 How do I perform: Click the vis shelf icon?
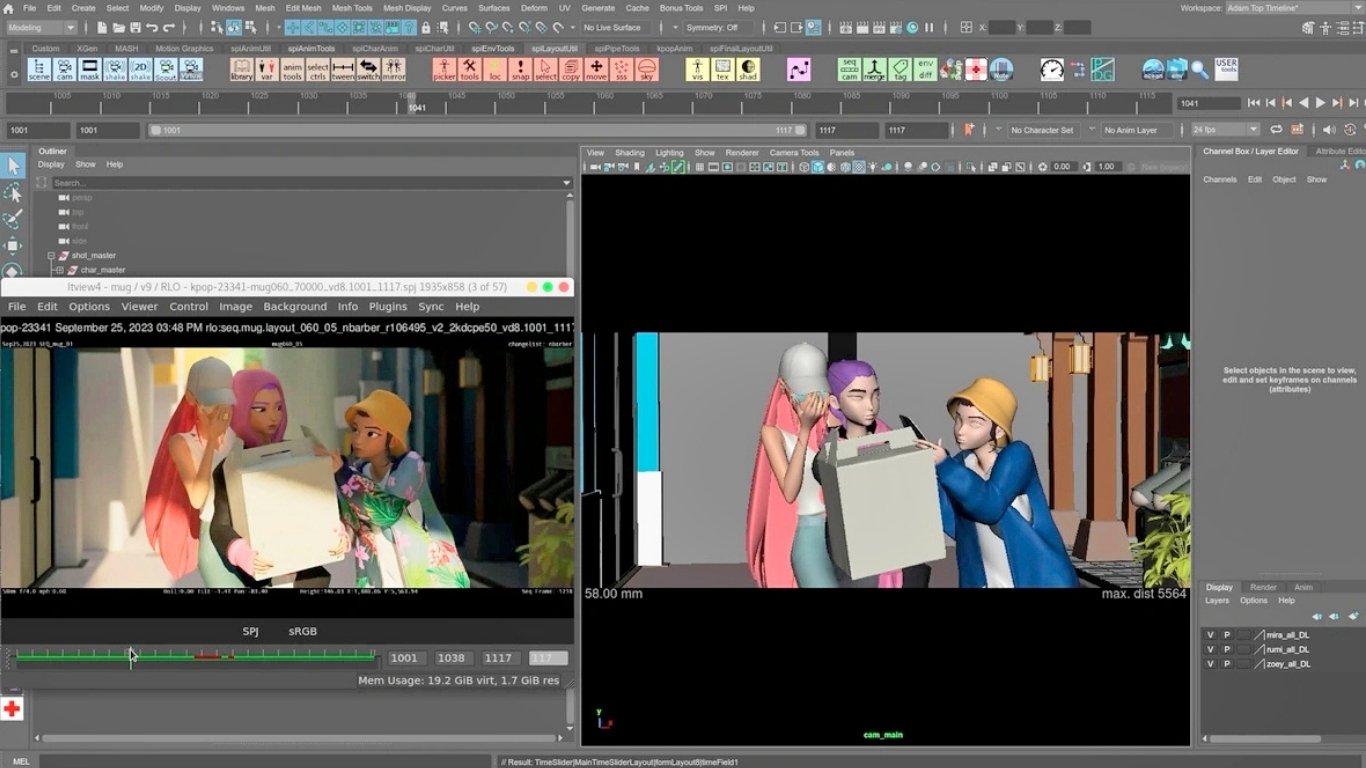(x=697, y=70)
